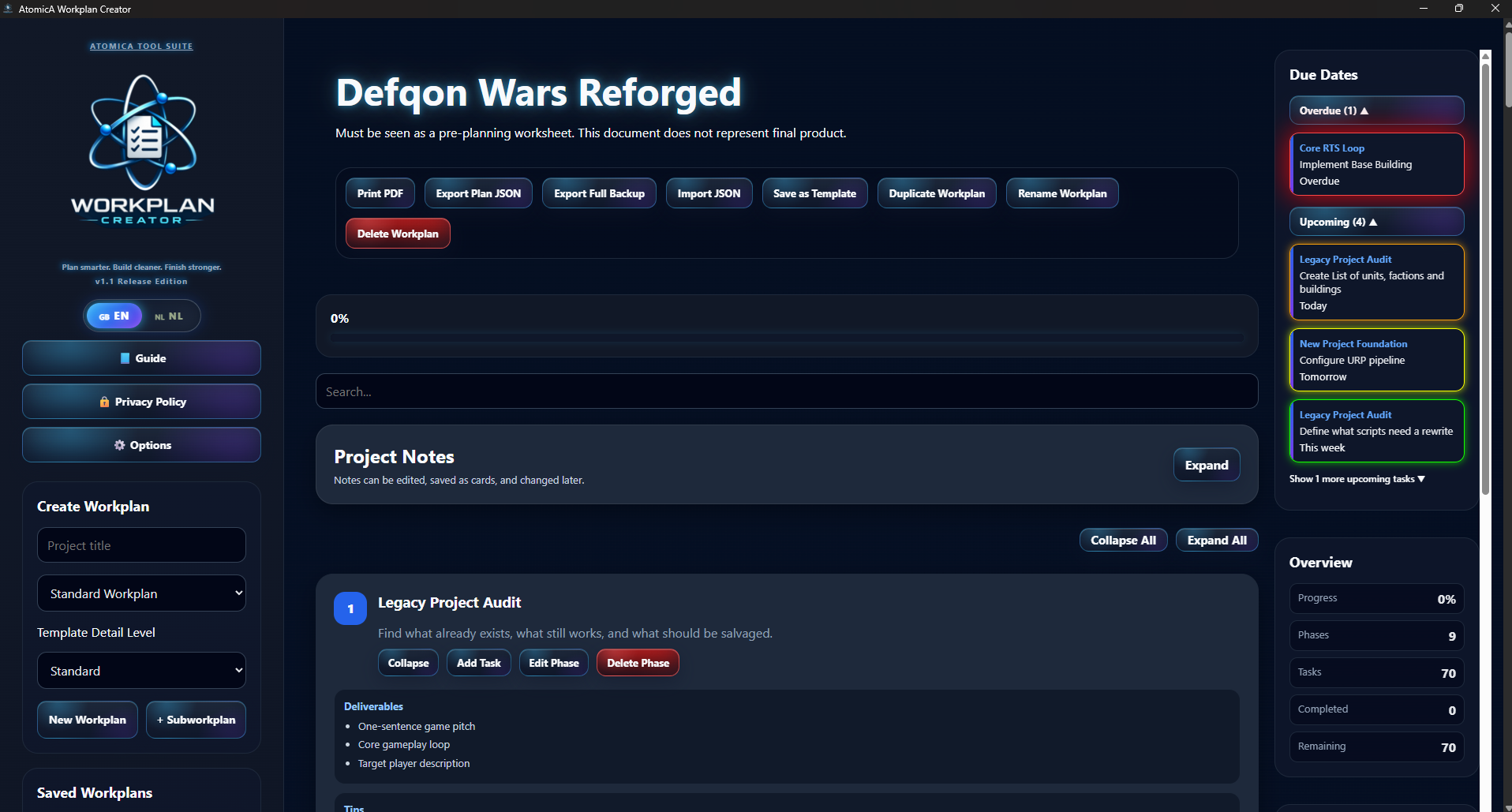Viewport: 1512px width, 812px height.
Task: Click Export Plan JSON
Action: pos(478,193)
